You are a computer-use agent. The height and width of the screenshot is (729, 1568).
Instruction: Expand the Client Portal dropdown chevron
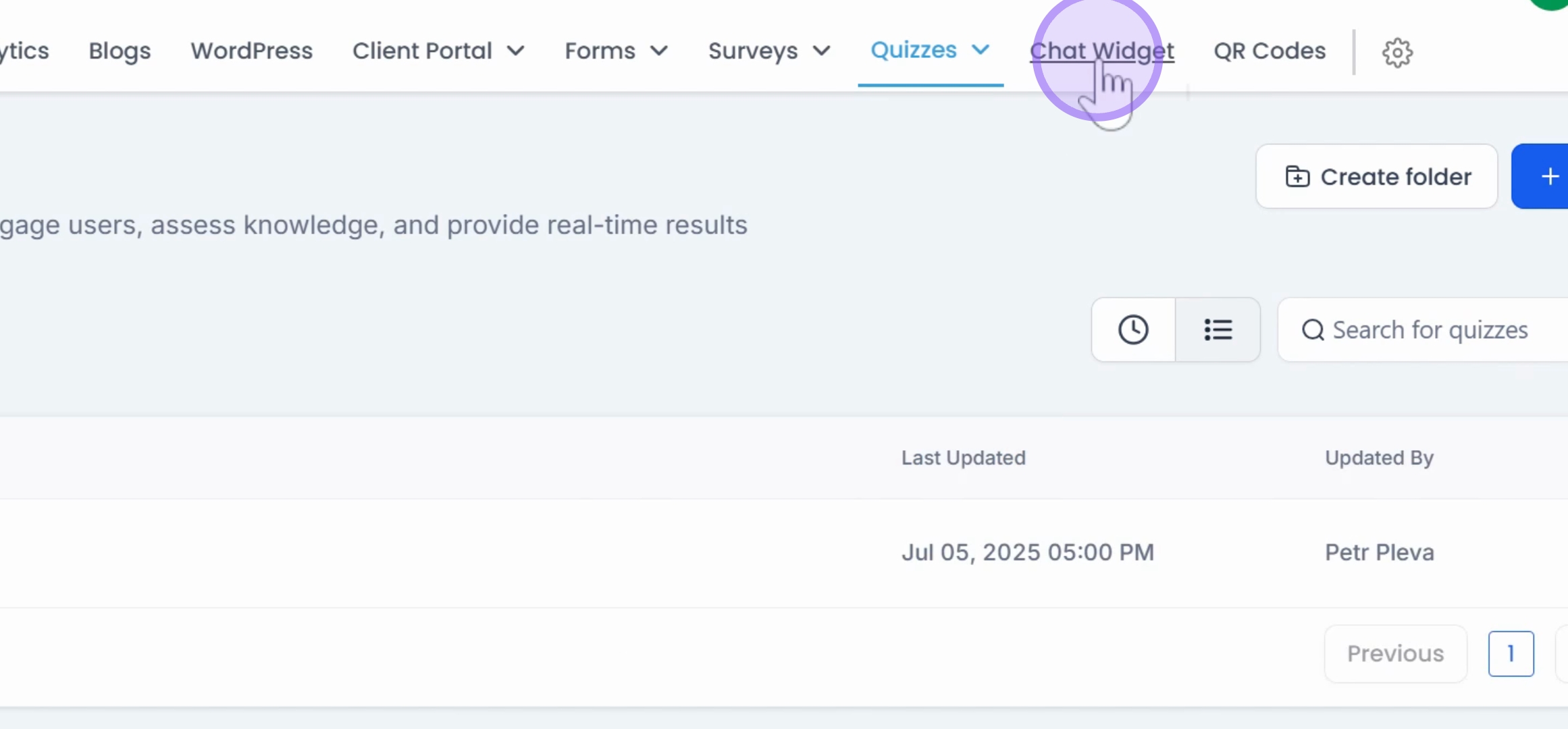(x=516, y=51)
